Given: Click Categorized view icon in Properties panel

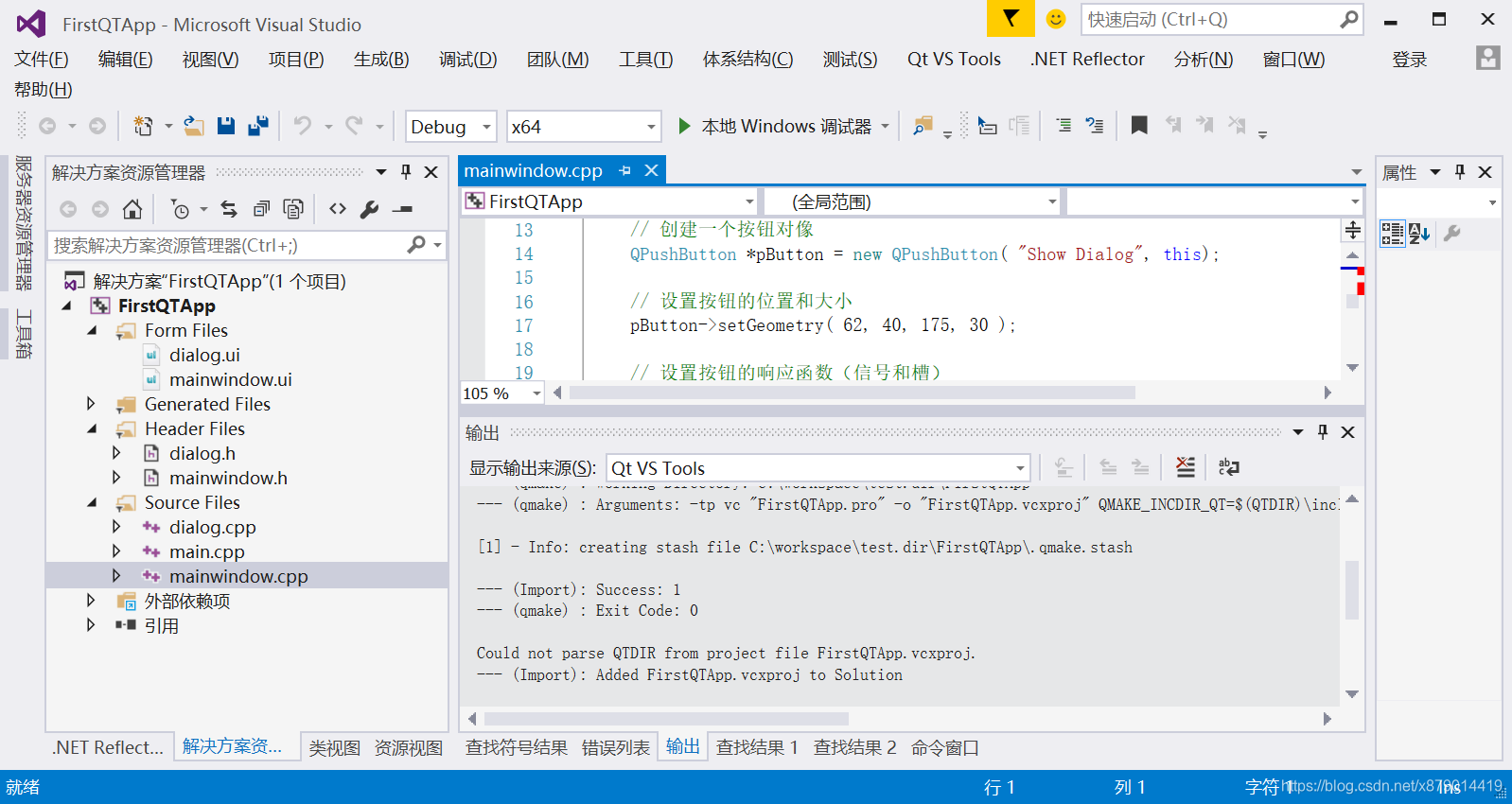Looking at the screenshot, I should [1392, 234].
